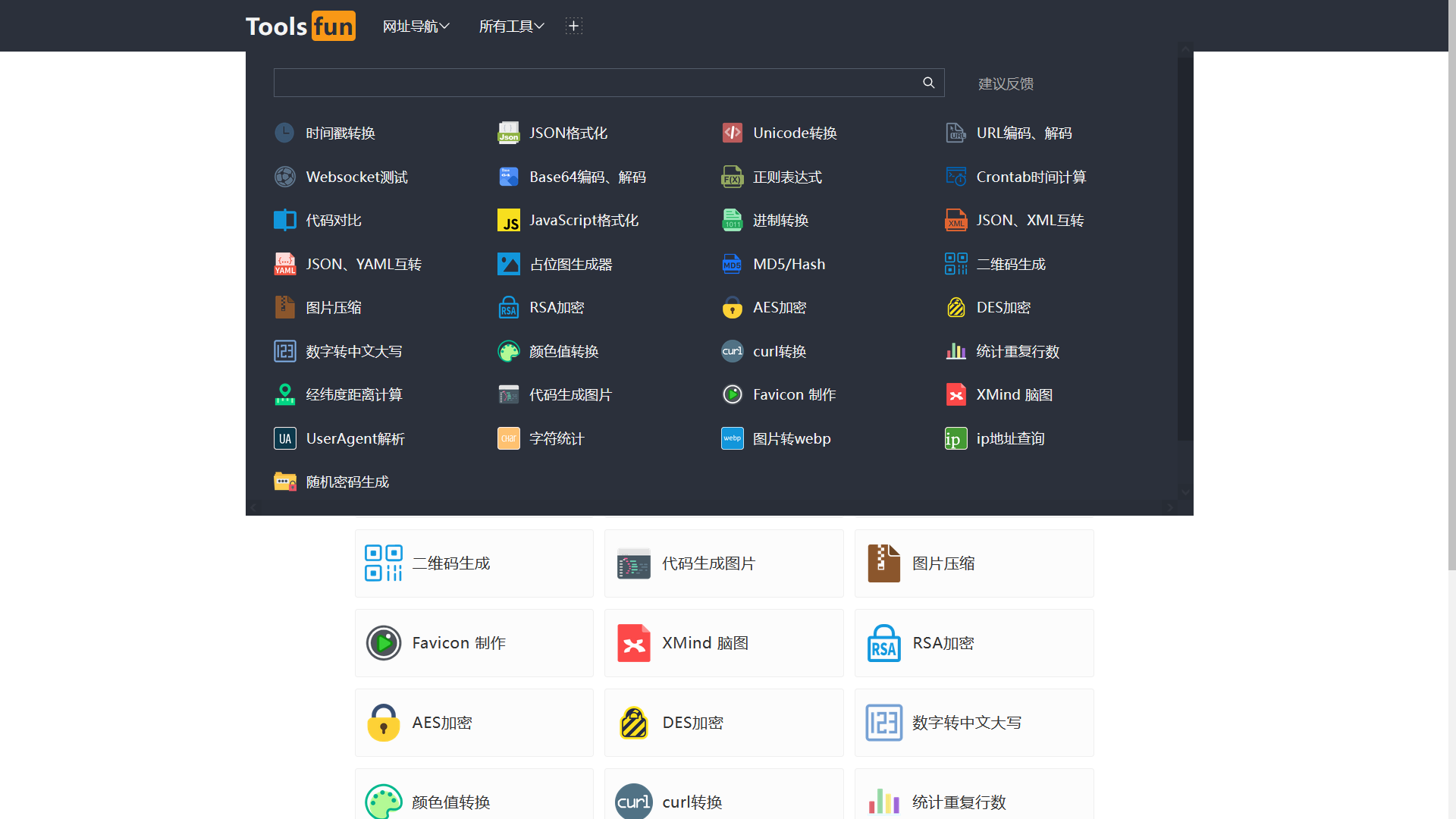Image resolution: width=1456 pixels, height=819 pixels.
Task: Click the ip地址查询 green icon
Action: tap(955, 438)
